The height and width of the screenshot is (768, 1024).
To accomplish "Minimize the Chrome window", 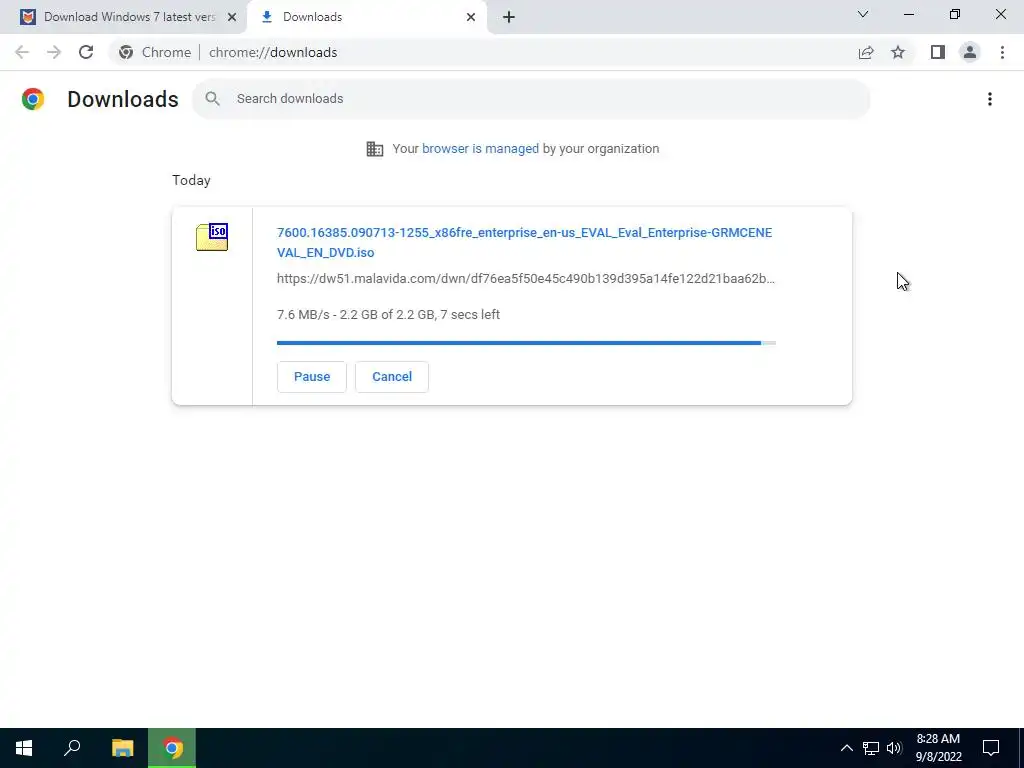I will pyautogui.click(x=908, y=14).
